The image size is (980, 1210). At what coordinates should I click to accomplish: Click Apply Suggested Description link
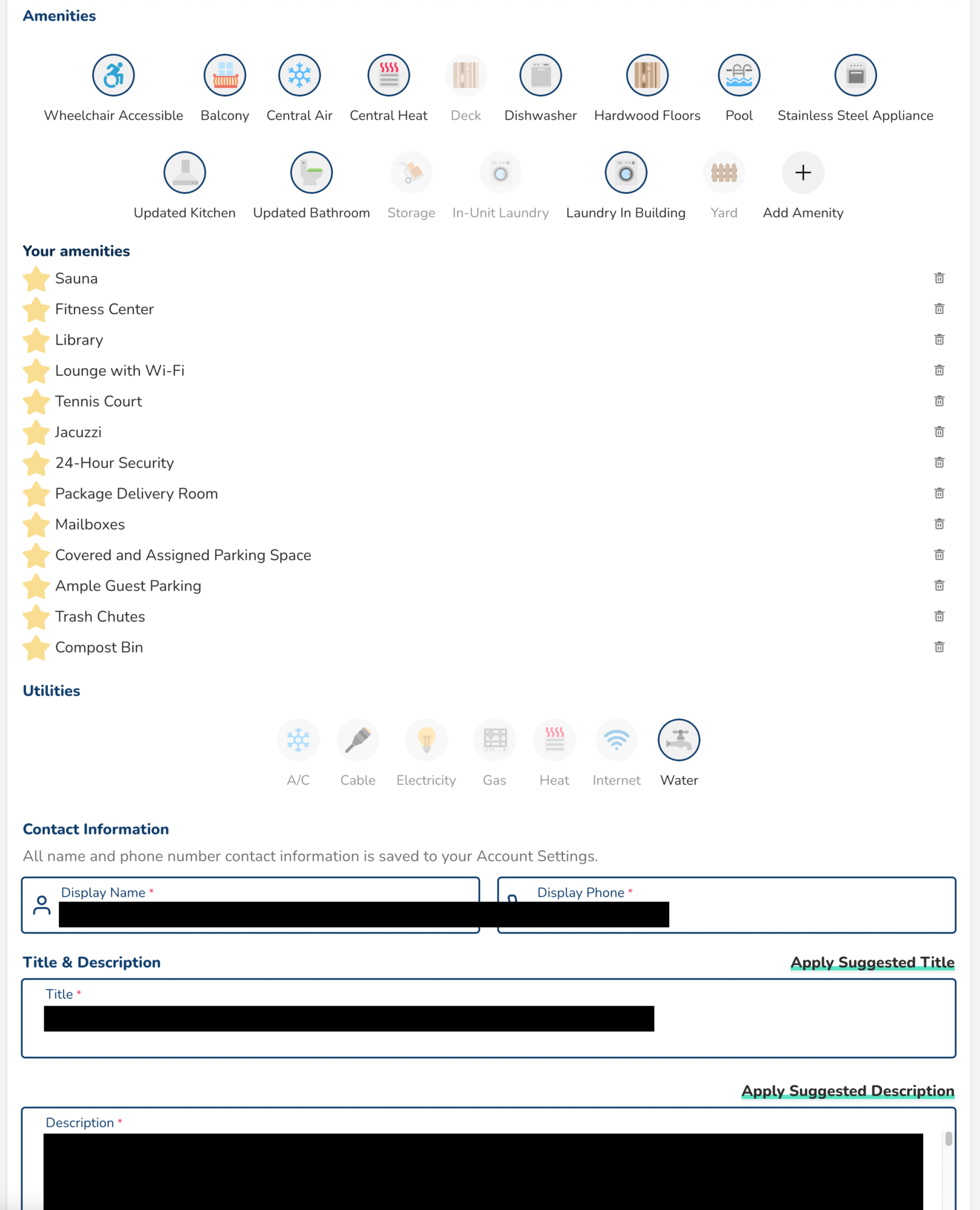click(848, 1090)
